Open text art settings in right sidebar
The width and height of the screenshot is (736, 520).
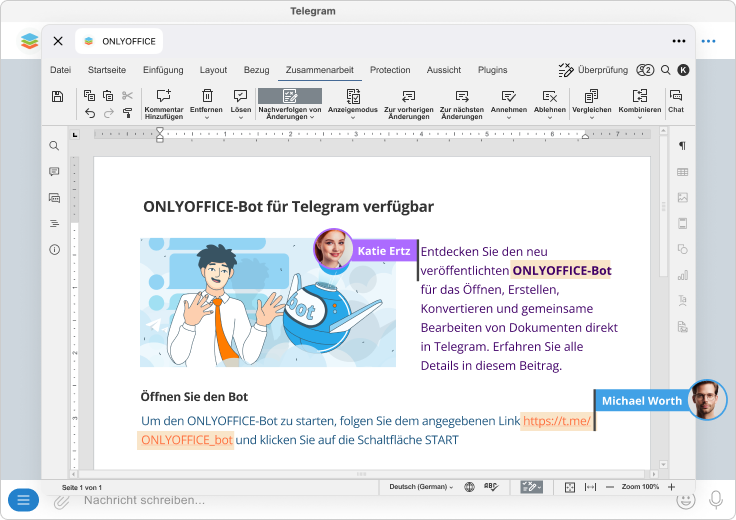[682, 301]
